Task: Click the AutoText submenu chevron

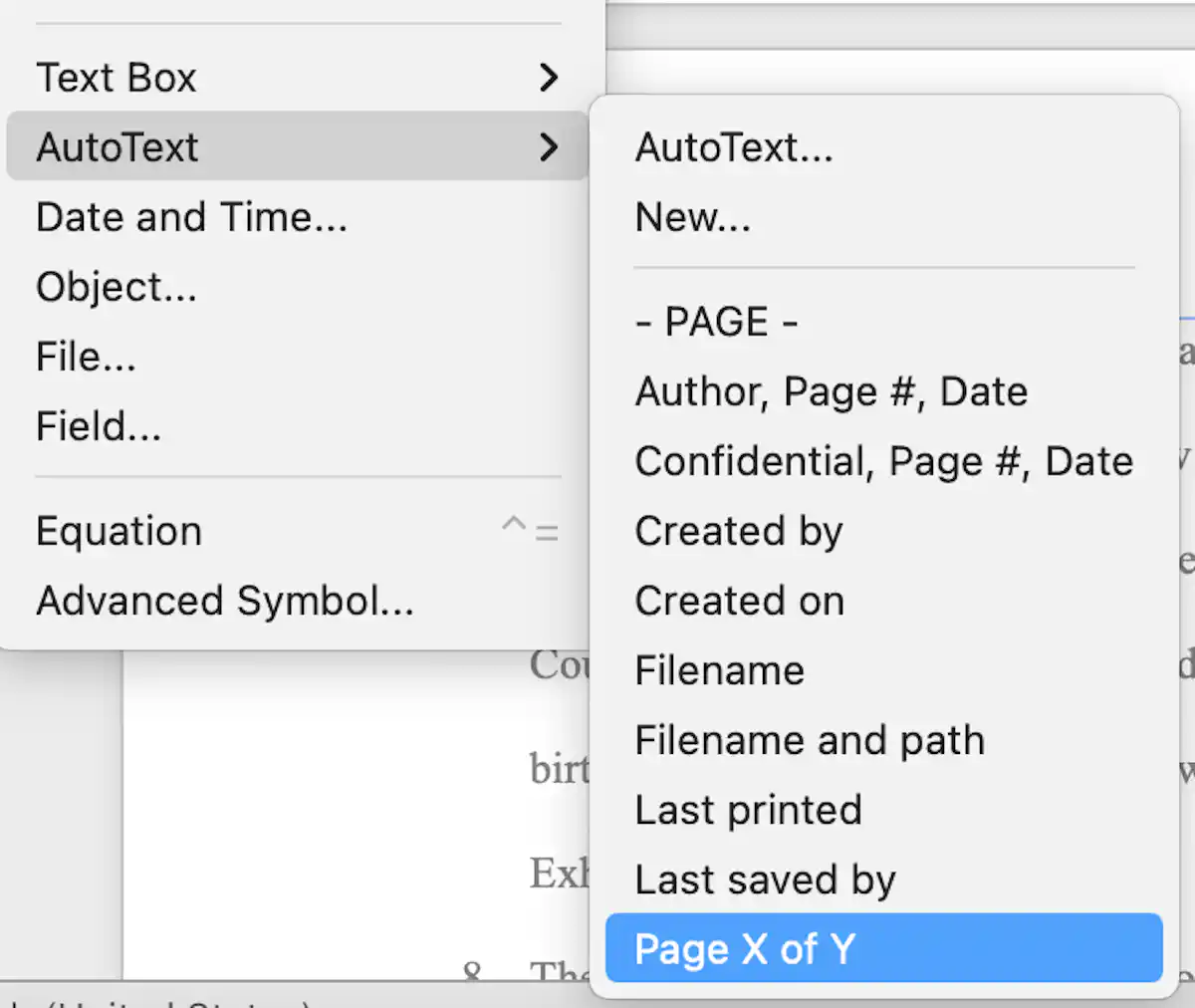Action: (549, 147)
